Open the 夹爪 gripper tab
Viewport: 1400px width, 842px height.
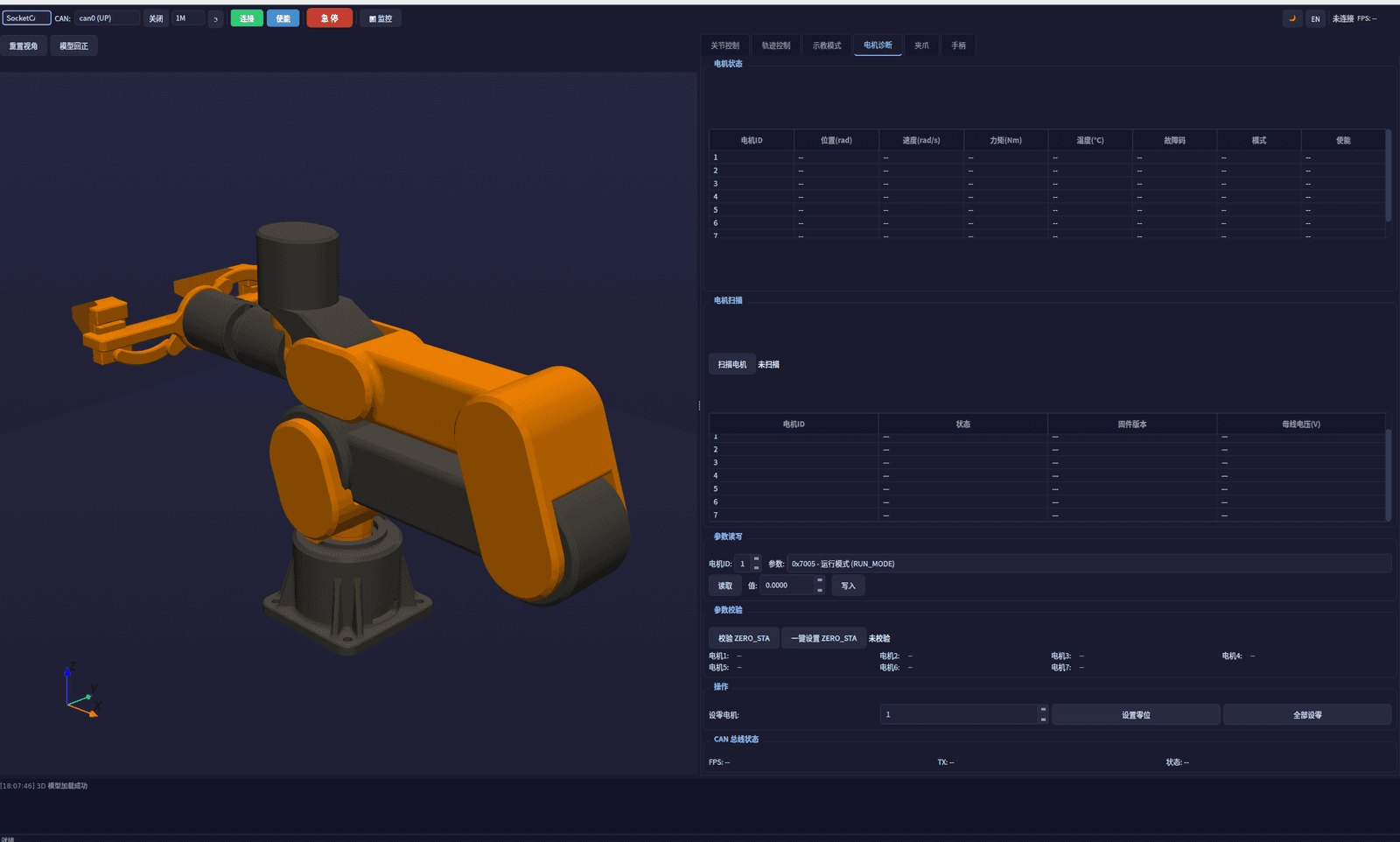click(922, 46)
